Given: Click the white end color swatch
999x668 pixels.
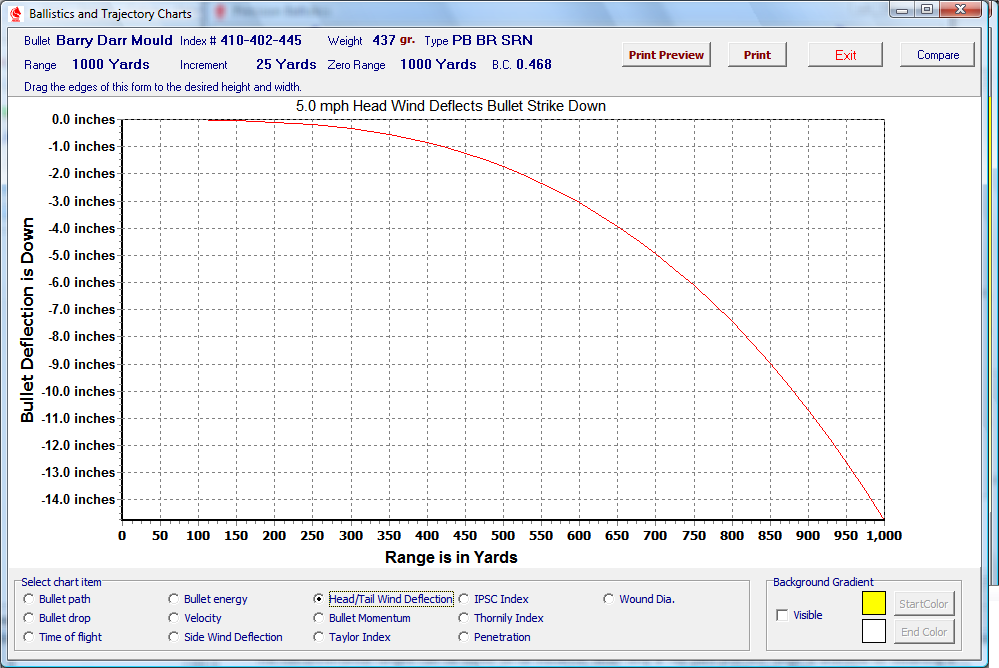Looking at the screenshot, I should coord(873,632).
